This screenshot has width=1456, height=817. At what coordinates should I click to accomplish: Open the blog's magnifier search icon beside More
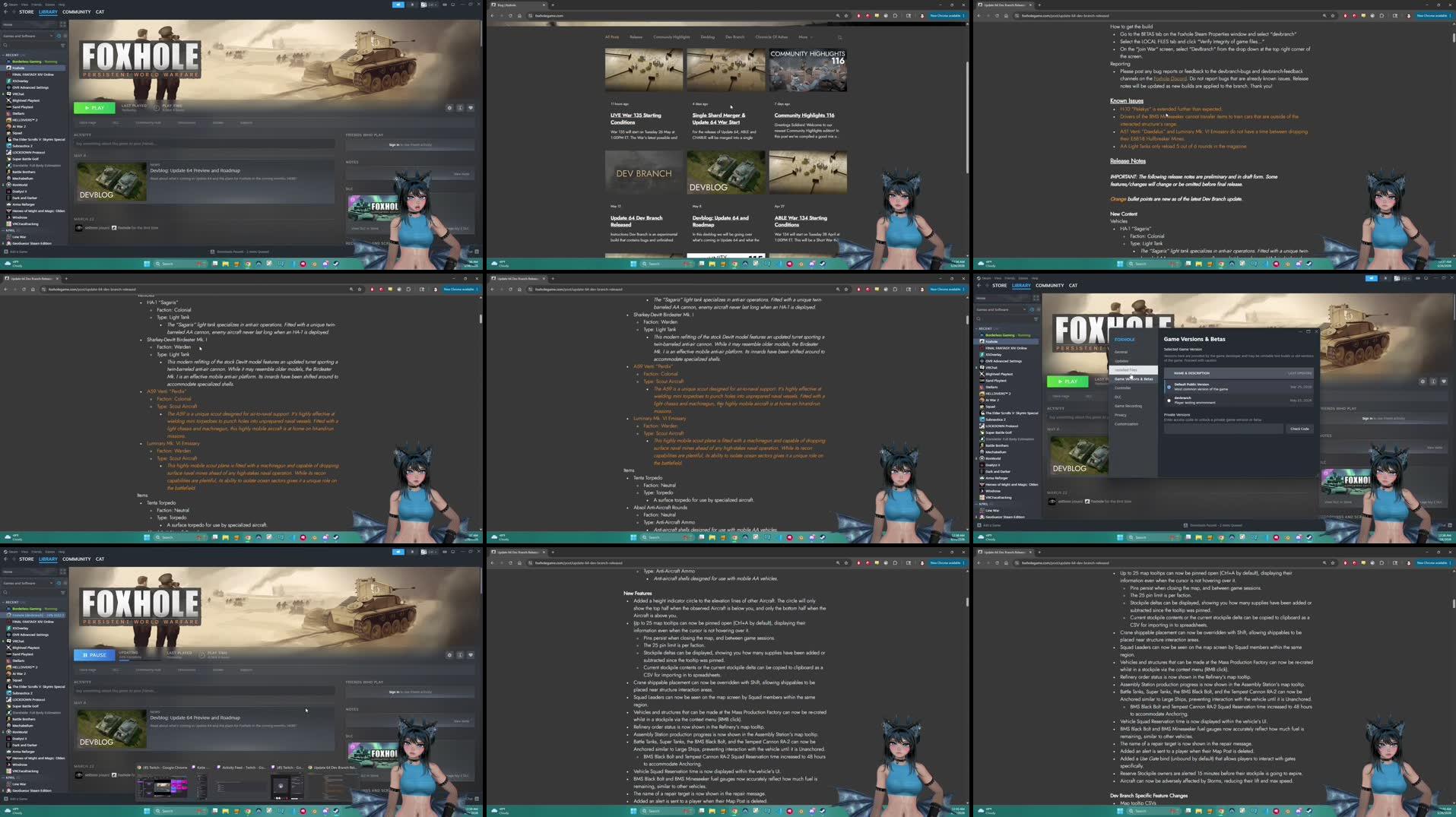coord(839,37)
